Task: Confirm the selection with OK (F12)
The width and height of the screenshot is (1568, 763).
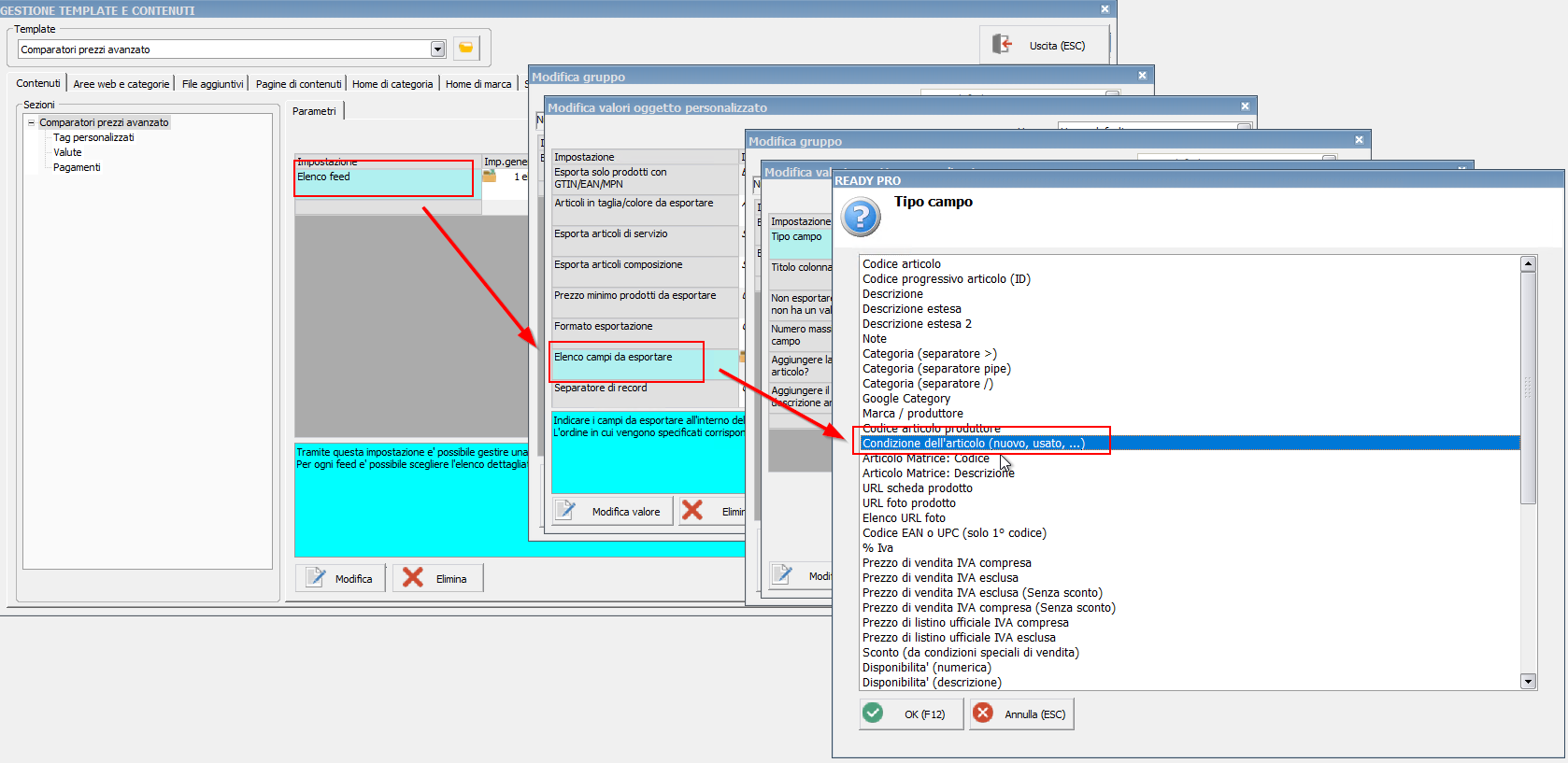Action: (911, 714)
